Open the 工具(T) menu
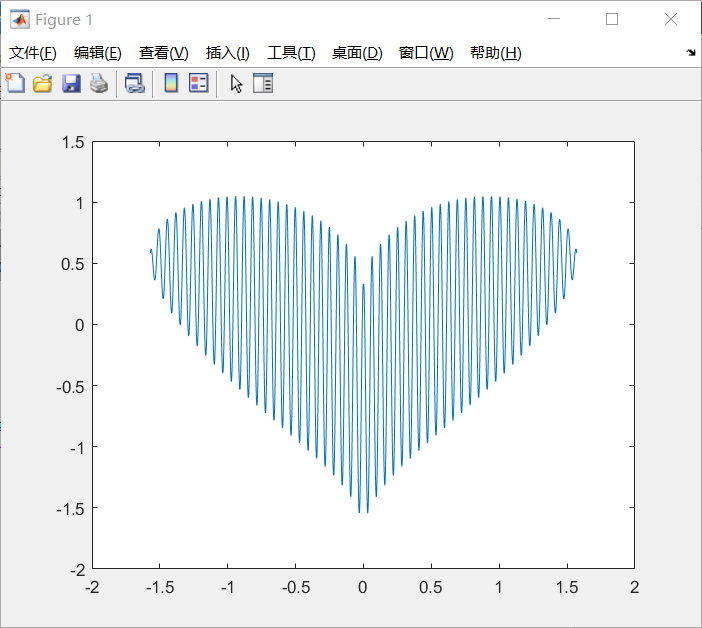The image size is (702, 628). [x=291, y=53]
